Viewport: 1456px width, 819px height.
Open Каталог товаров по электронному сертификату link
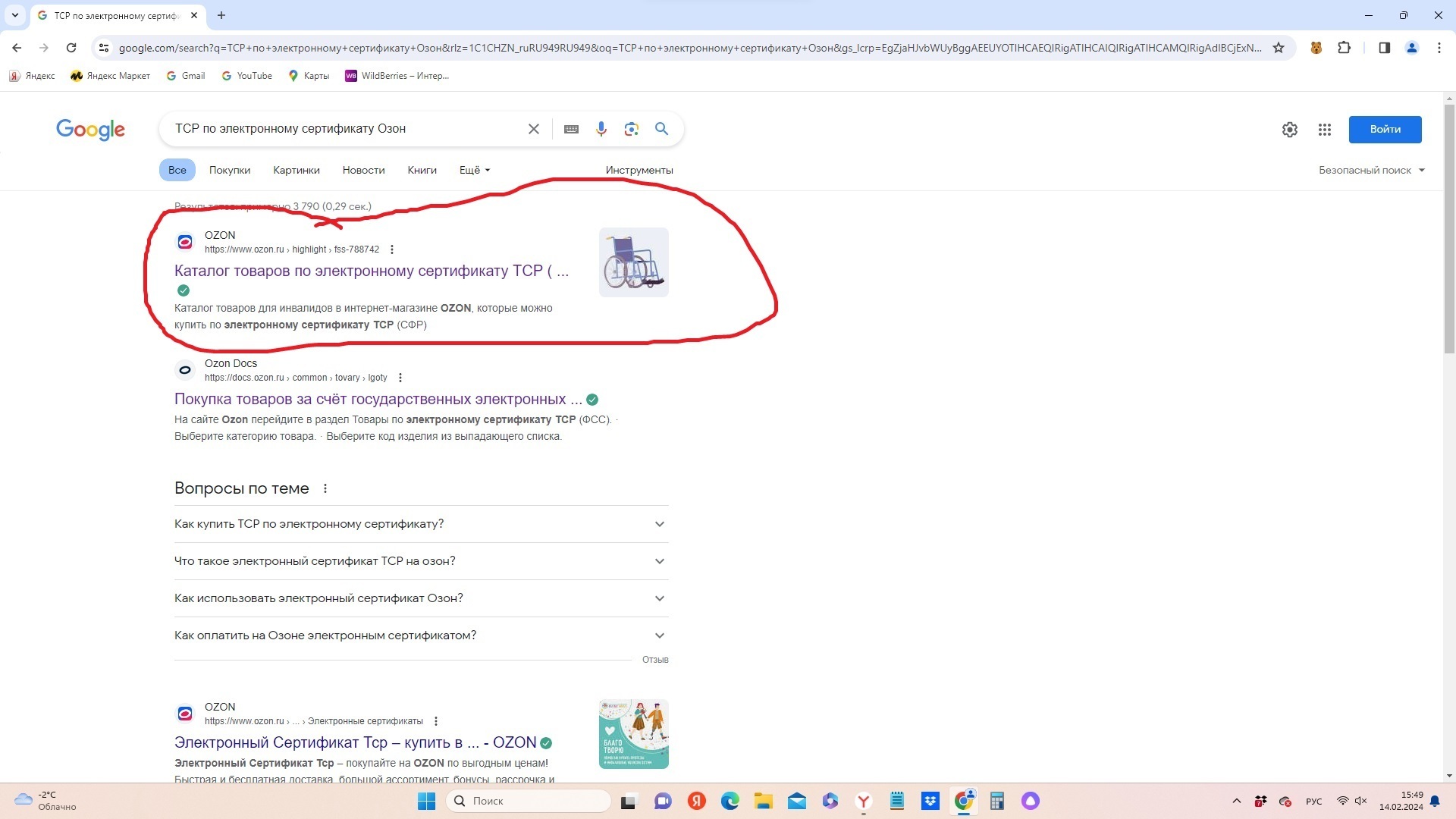[x=371, y=271]
